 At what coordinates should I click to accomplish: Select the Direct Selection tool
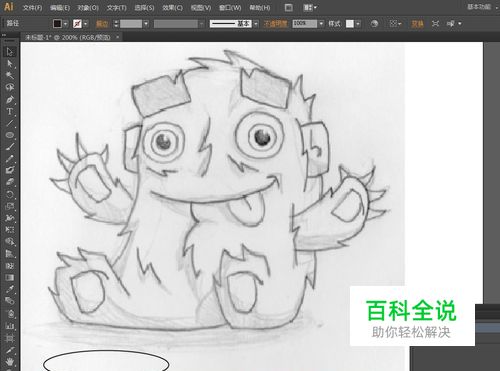[10, 64]
